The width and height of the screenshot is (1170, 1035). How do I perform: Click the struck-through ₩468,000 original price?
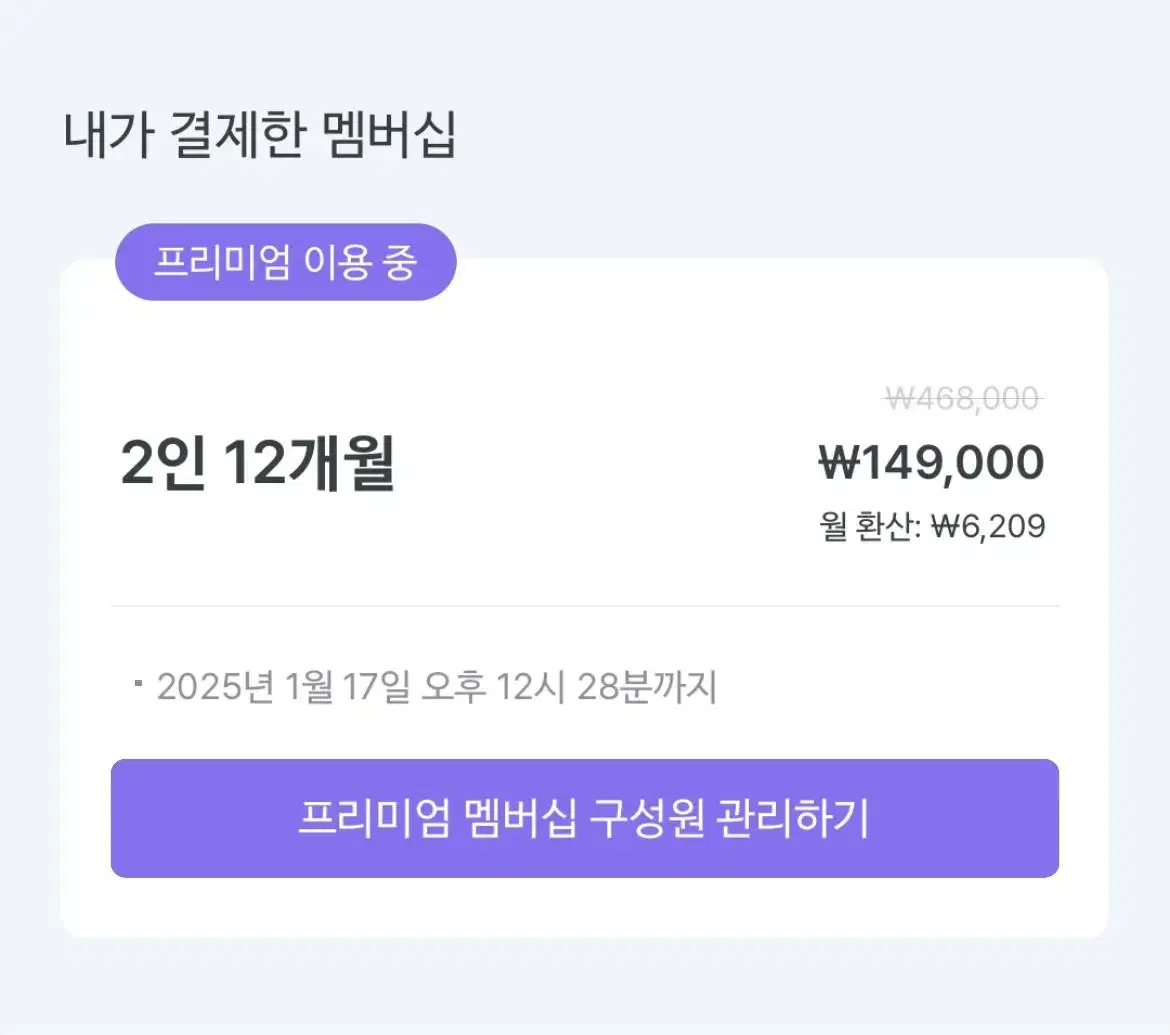(x=962, y=398)
